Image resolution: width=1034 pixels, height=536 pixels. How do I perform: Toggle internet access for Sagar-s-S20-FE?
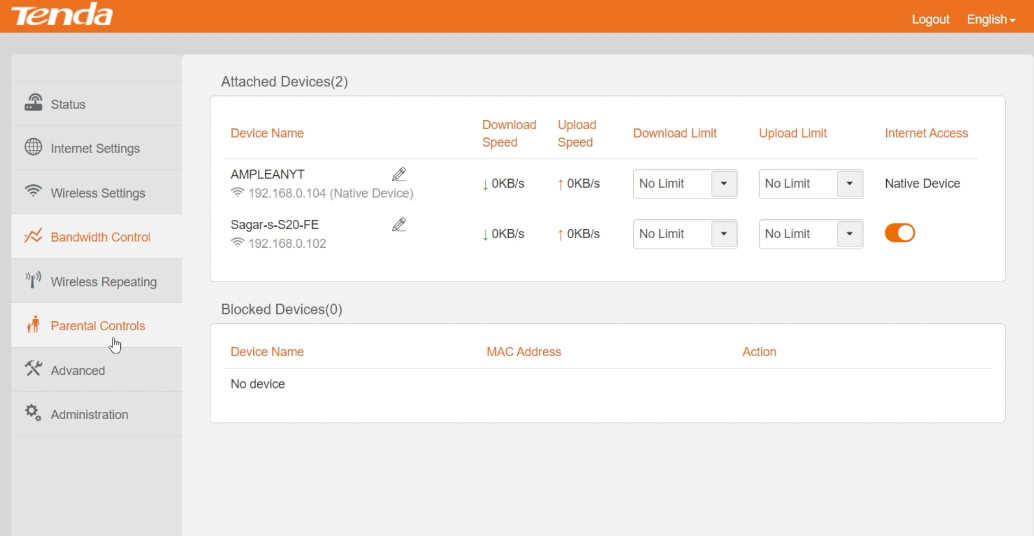(899, 233)
